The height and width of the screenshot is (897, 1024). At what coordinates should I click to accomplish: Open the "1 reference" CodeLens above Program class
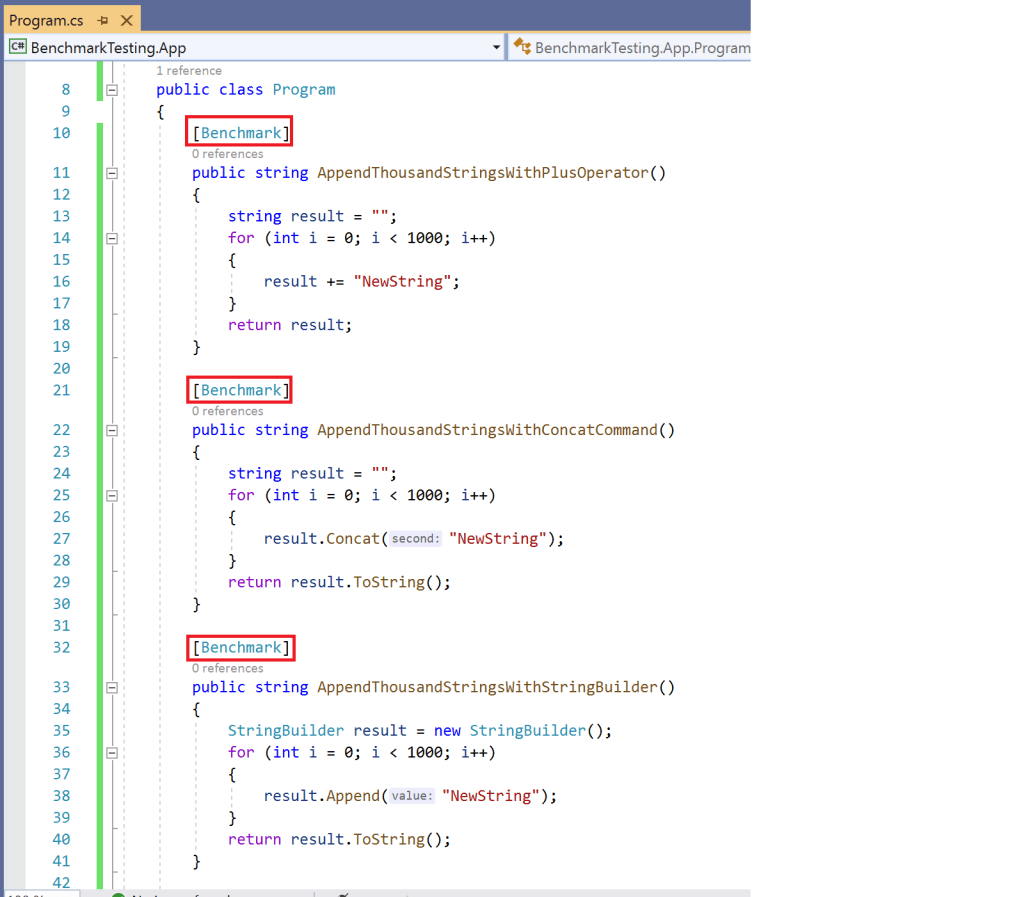[x=189, y=71]
